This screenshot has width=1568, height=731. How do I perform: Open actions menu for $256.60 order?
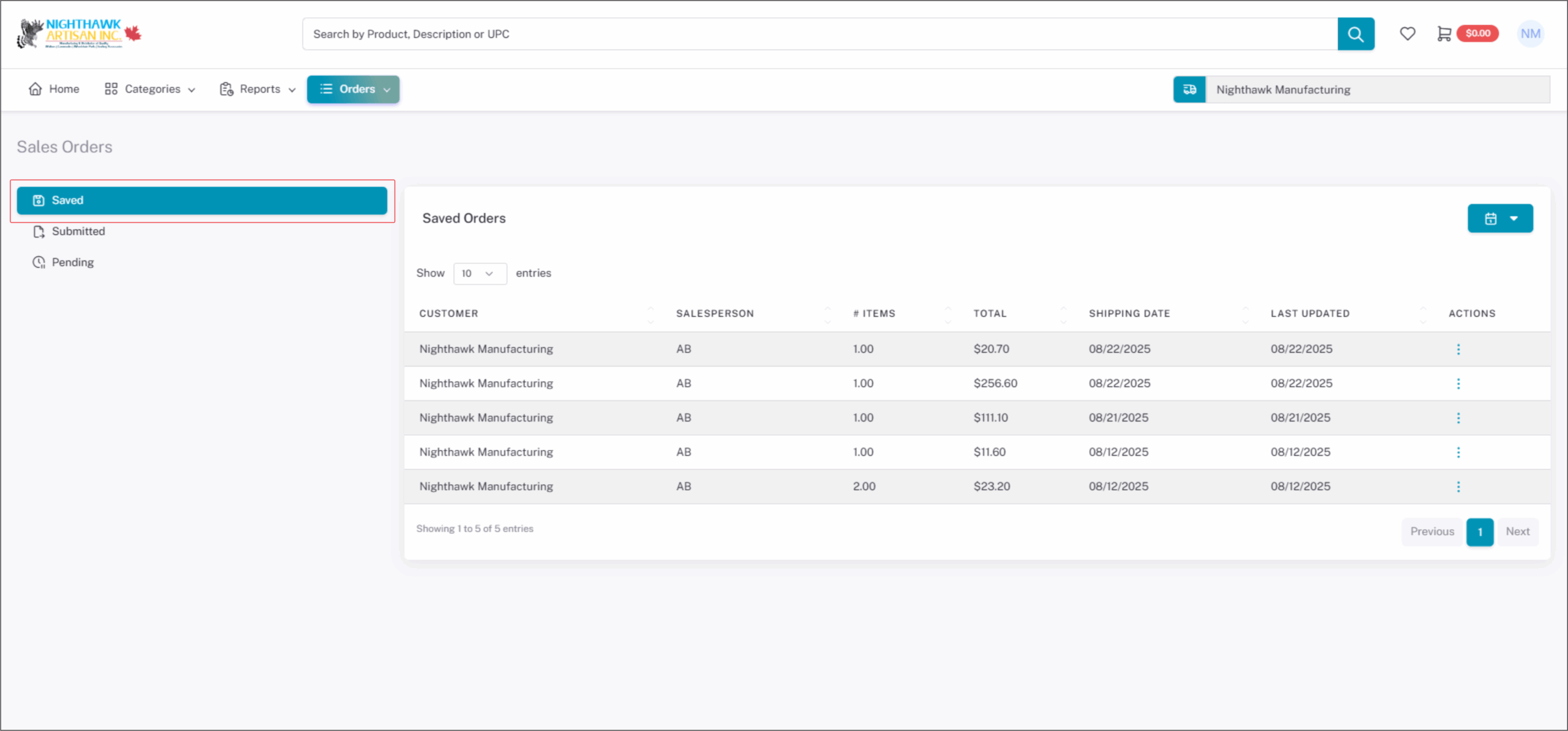[1458, 384]
